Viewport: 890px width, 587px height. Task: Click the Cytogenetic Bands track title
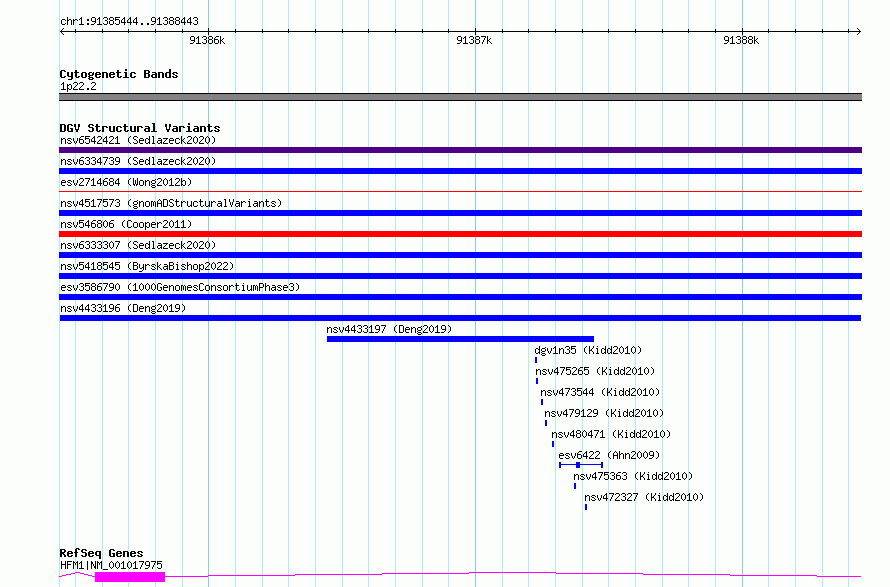pos(119,74)
